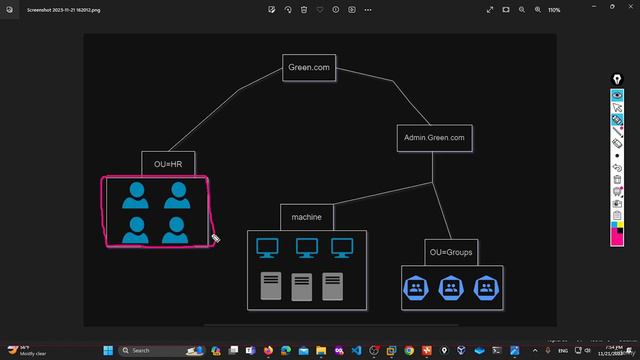Open the Windows Start menu
This screenshot has width=640, height=360.
click(108, 350)
